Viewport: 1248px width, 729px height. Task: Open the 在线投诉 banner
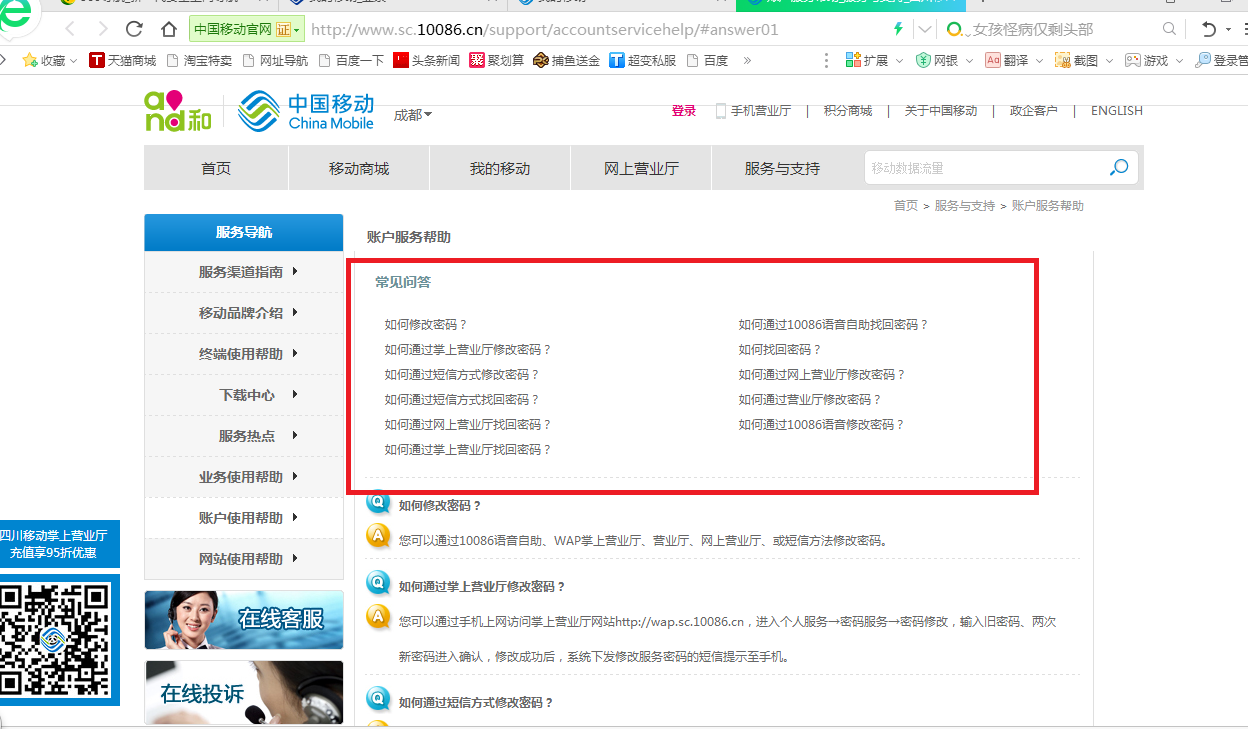(244, 692)
